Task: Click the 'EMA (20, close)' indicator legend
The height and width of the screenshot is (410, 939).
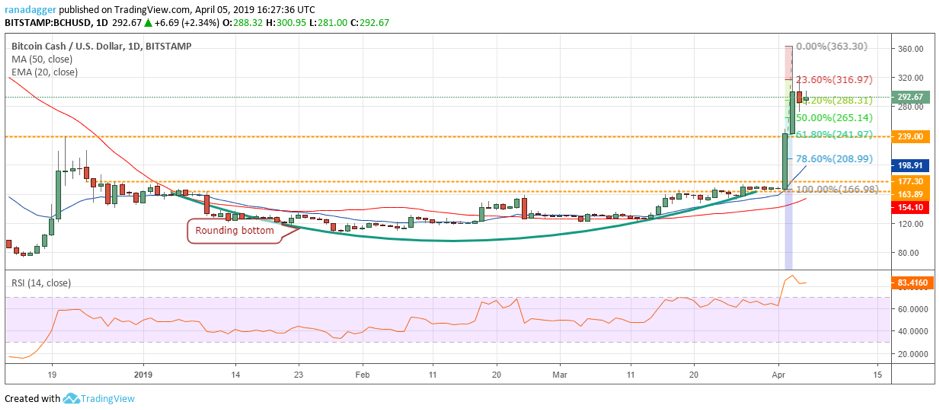Action: tap(46, 72)
